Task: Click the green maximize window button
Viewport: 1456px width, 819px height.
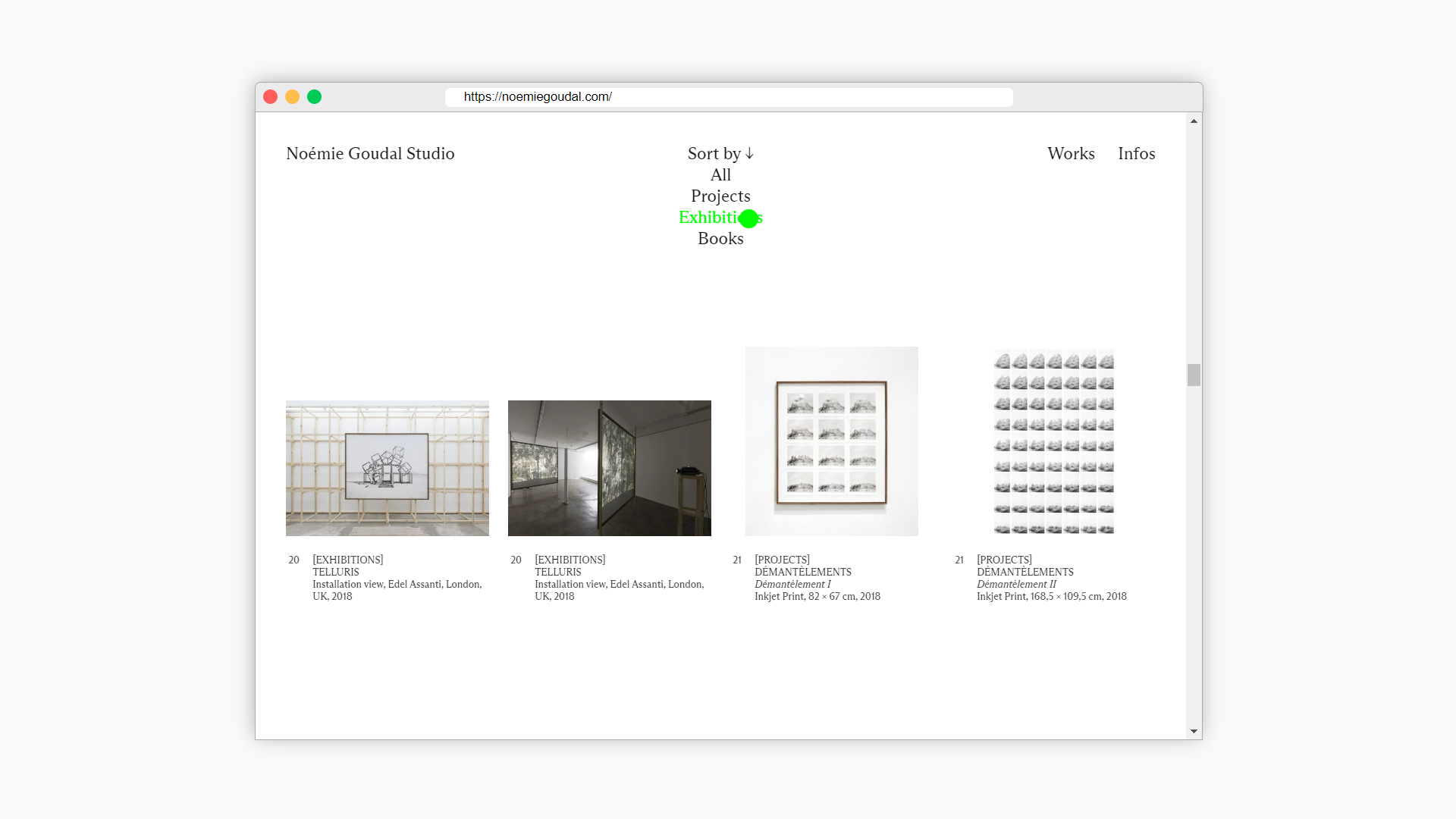Action: 314,97
